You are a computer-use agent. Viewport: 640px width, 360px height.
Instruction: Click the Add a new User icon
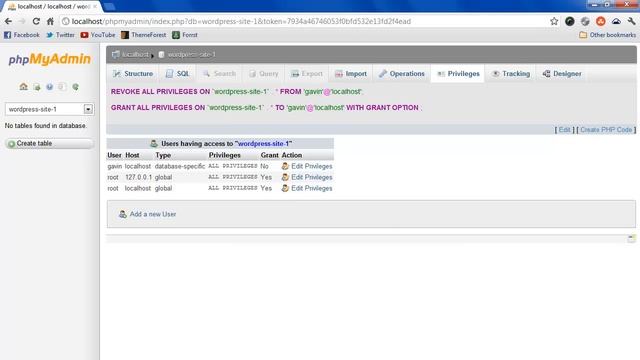(122, 214)
